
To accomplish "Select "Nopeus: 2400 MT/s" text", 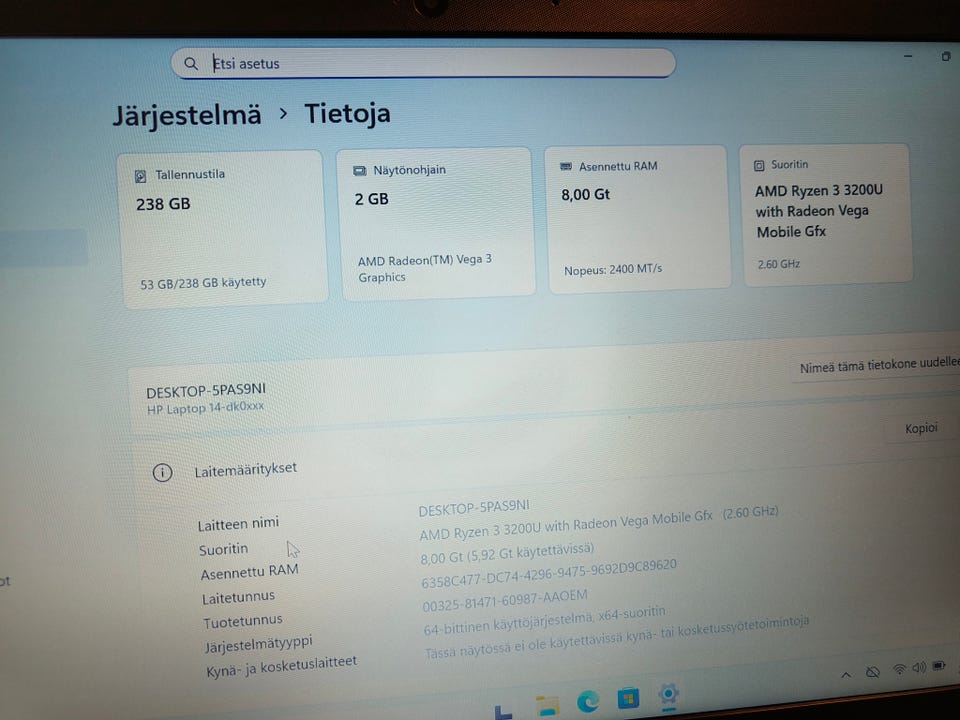I will click(x=613, y=269).
